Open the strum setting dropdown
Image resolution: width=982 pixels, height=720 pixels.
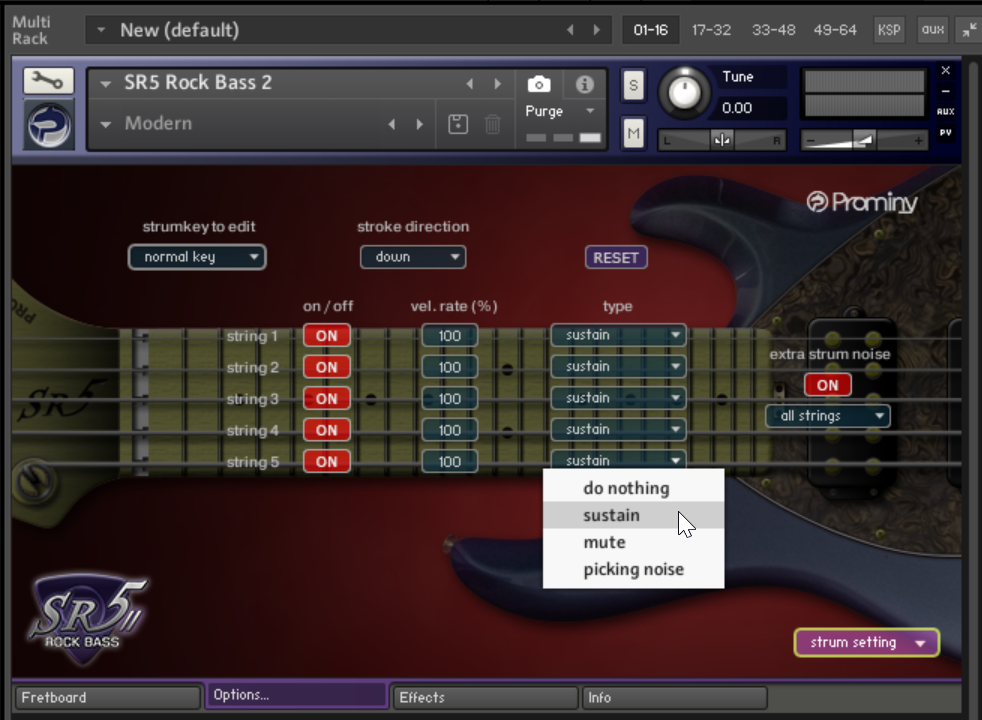tap(867, 642)
